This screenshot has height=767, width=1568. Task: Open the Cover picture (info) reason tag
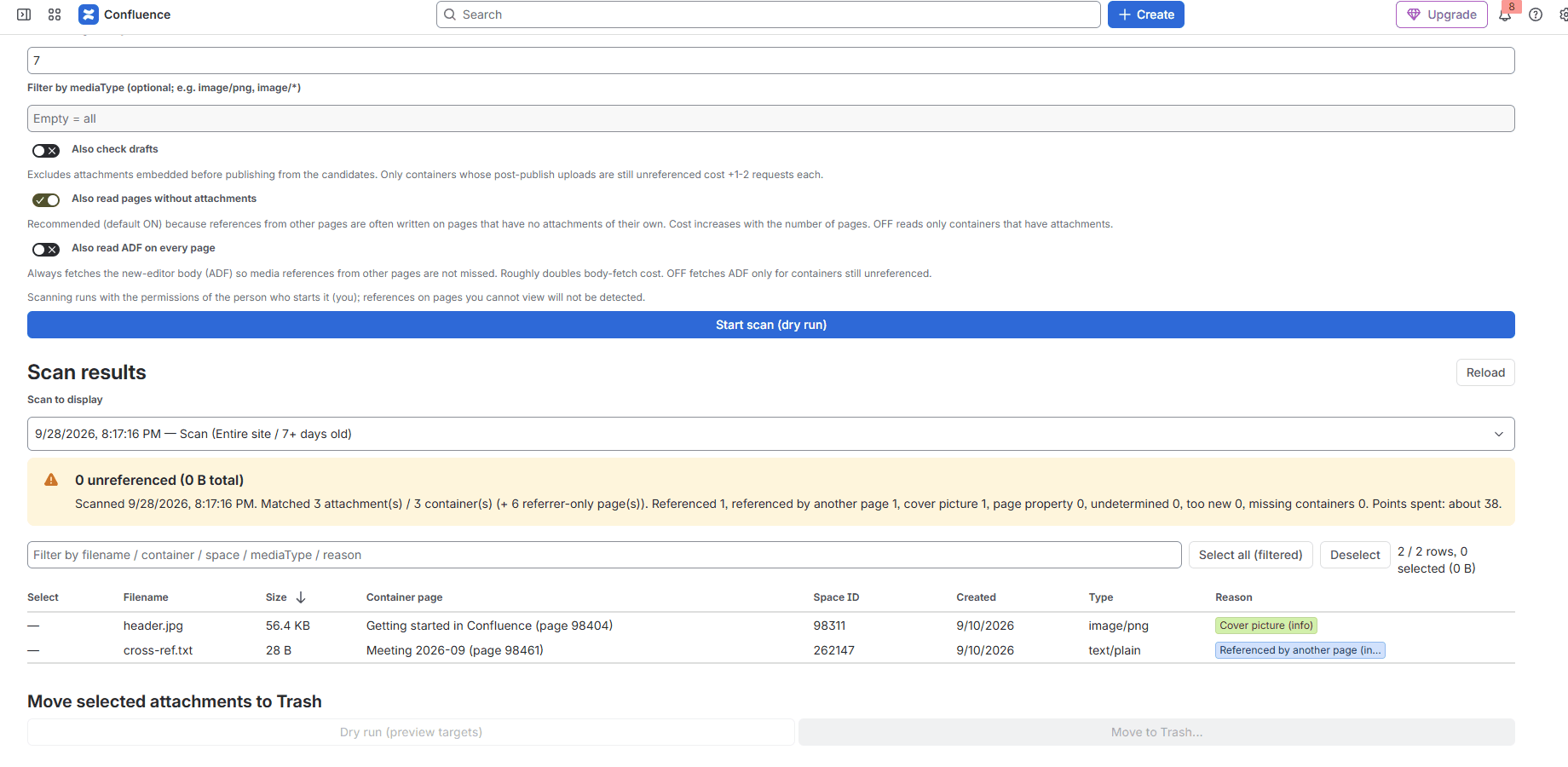1266,626
